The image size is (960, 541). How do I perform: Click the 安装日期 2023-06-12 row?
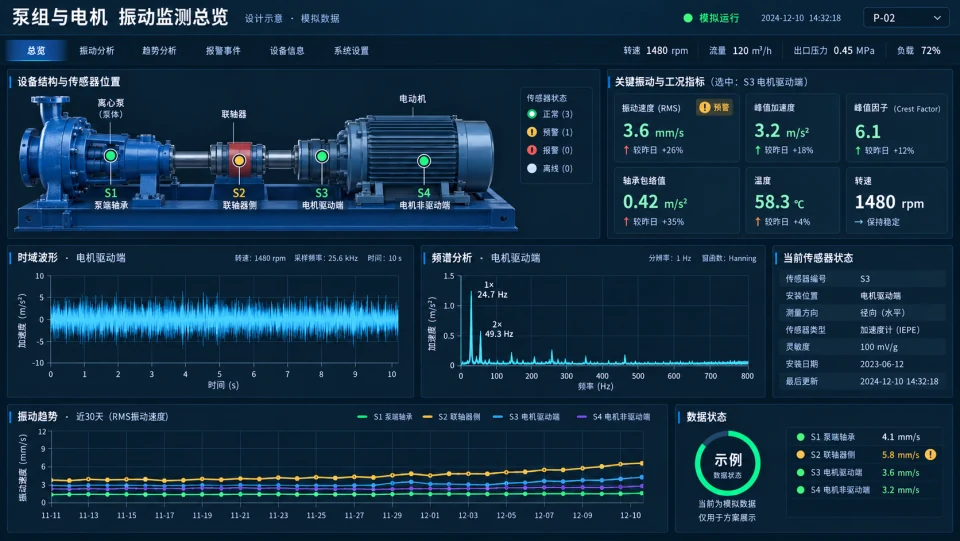pos(863,364)
